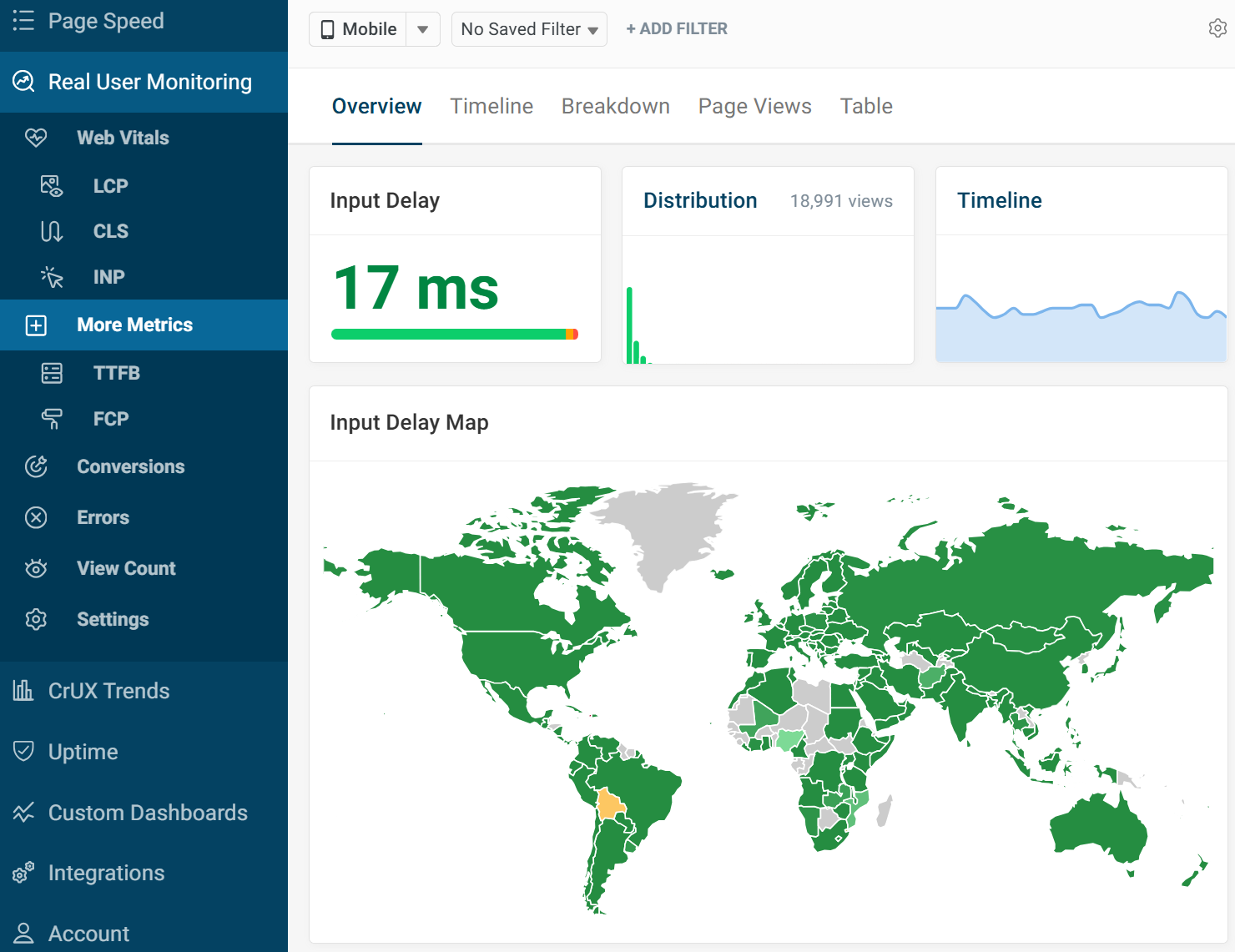1235x952 pixels.
Task: Click the Input Delay rating progress bar
Action: (x=455, y=335)
